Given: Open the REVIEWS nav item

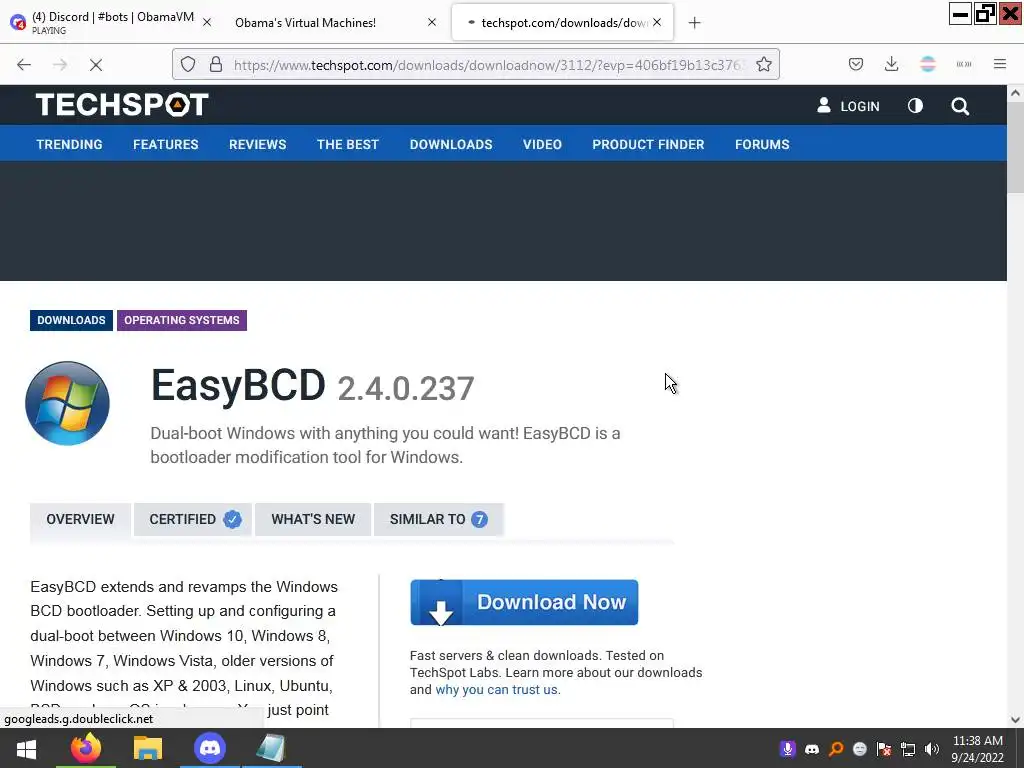Looking at the screenshot, I should point(257,144).
